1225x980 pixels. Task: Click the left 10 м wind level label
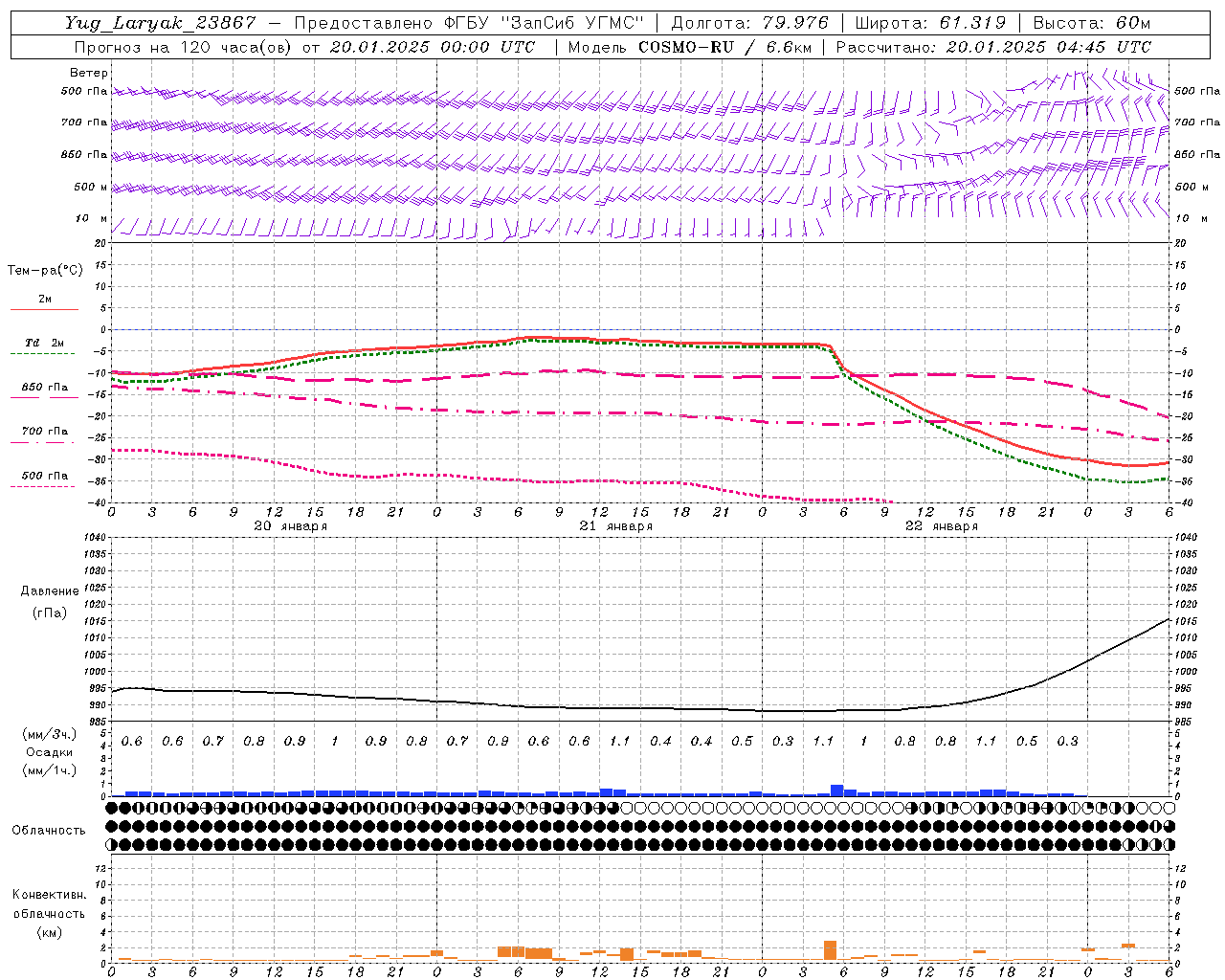(91, 218)
